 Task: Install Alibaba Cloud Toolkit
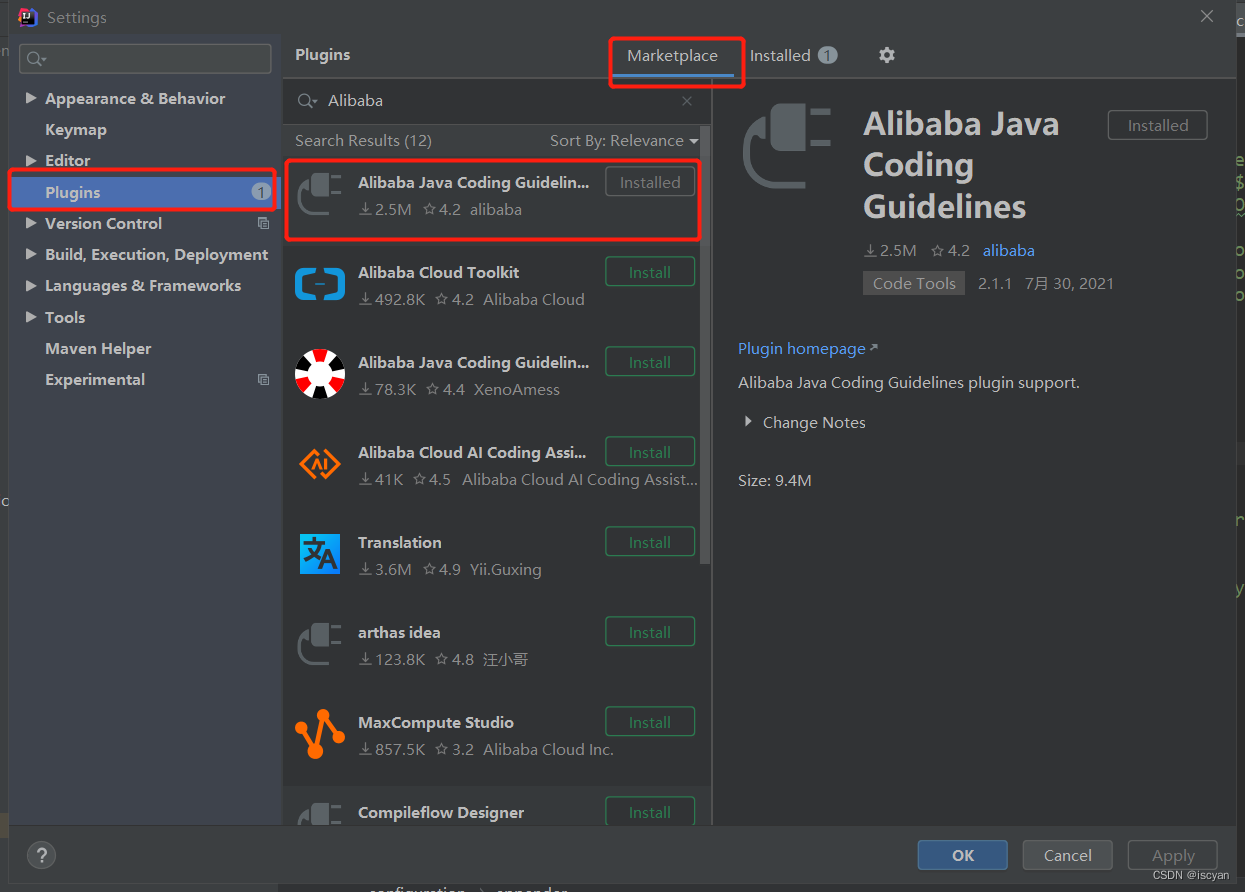(650, 272)
